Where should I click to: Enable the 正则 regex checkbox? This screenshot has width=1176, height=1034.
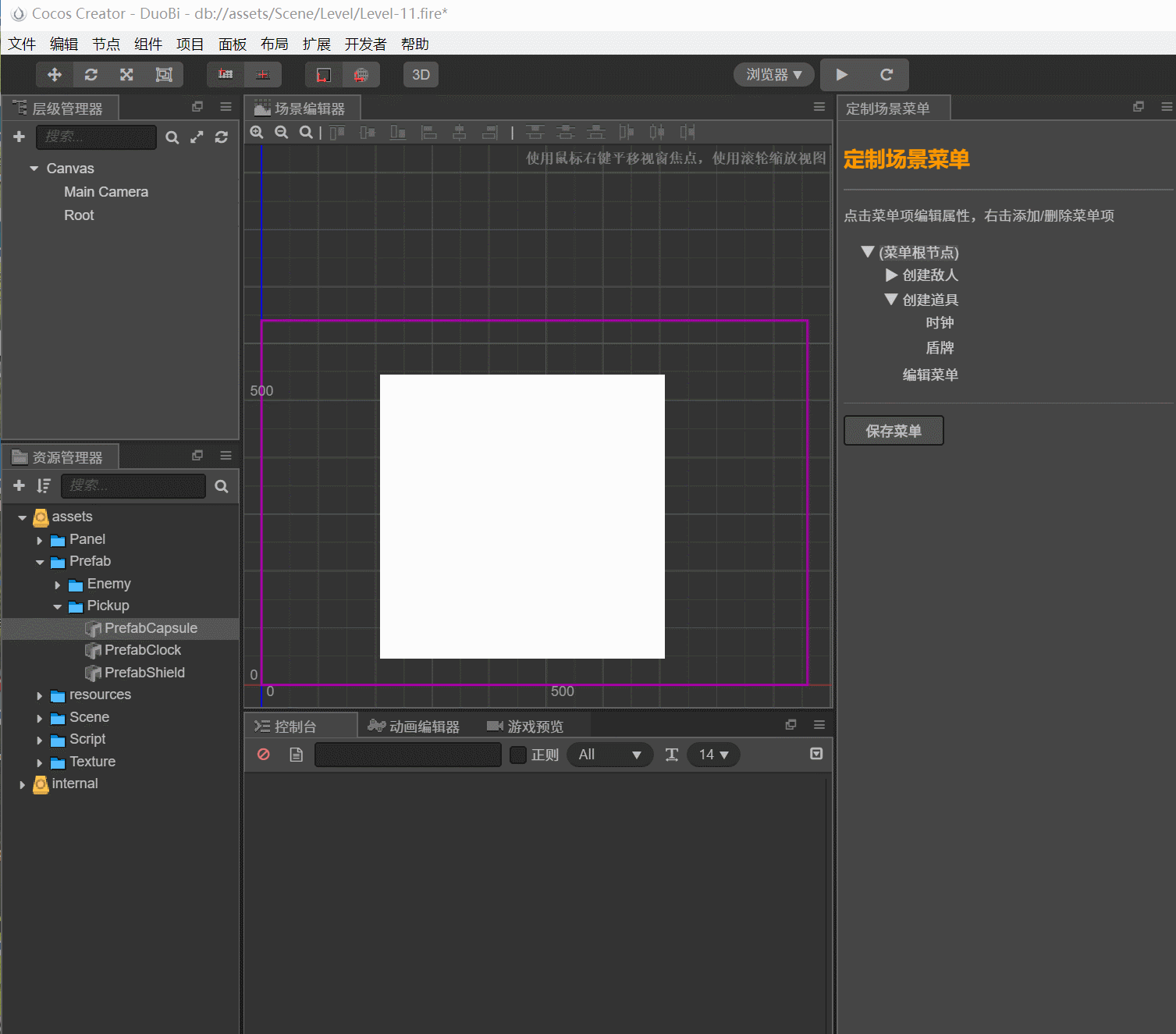(518, 755)
